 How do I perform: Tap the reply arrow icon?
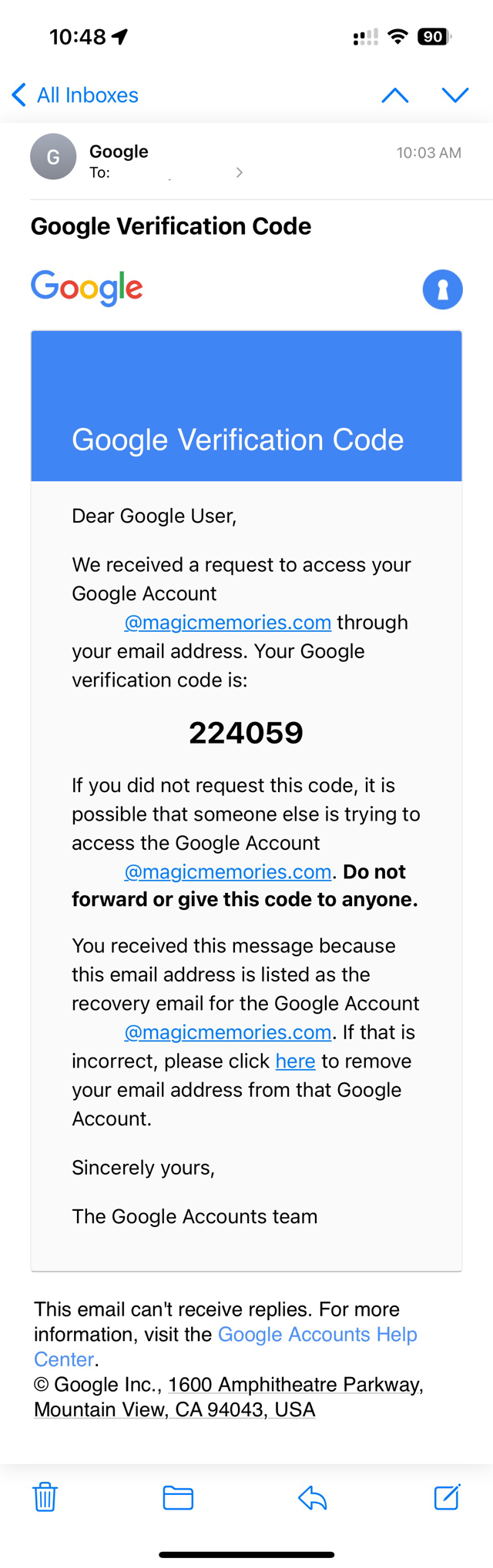pos(312,1497)
